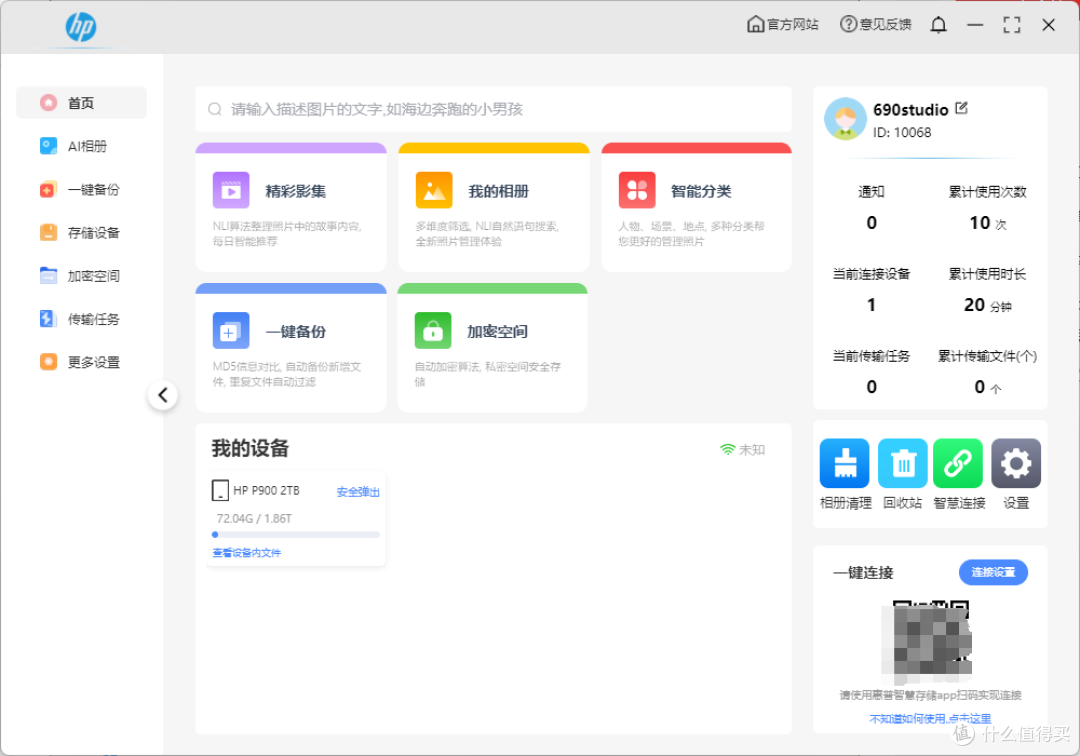Click the 当前连接设备 value 1

(x=871, y=304)
